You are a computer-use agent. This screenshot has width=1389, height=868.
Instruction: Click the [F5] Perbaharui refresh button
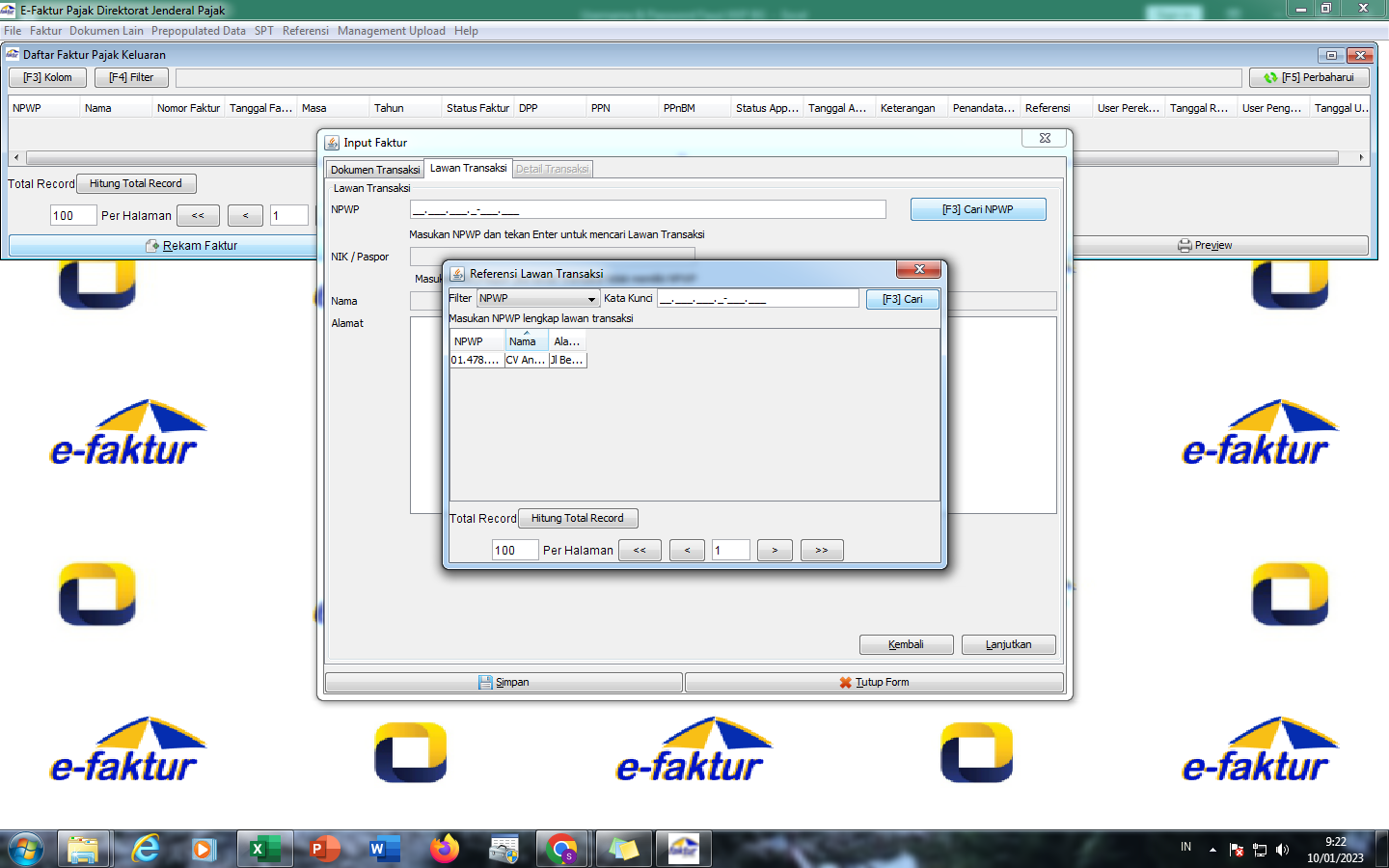(1309, 77)
